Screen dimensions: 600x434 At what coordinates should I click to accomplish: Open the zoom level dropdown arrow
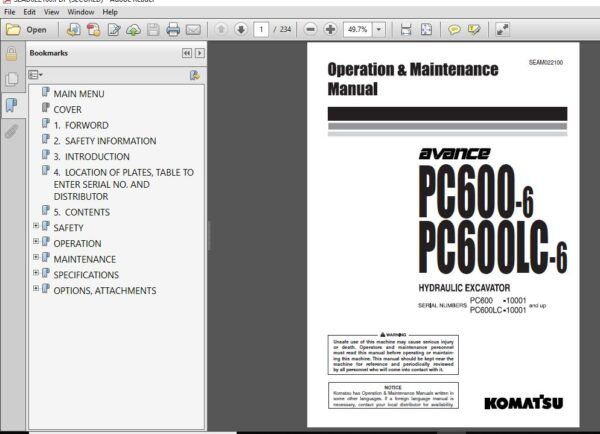378,29
